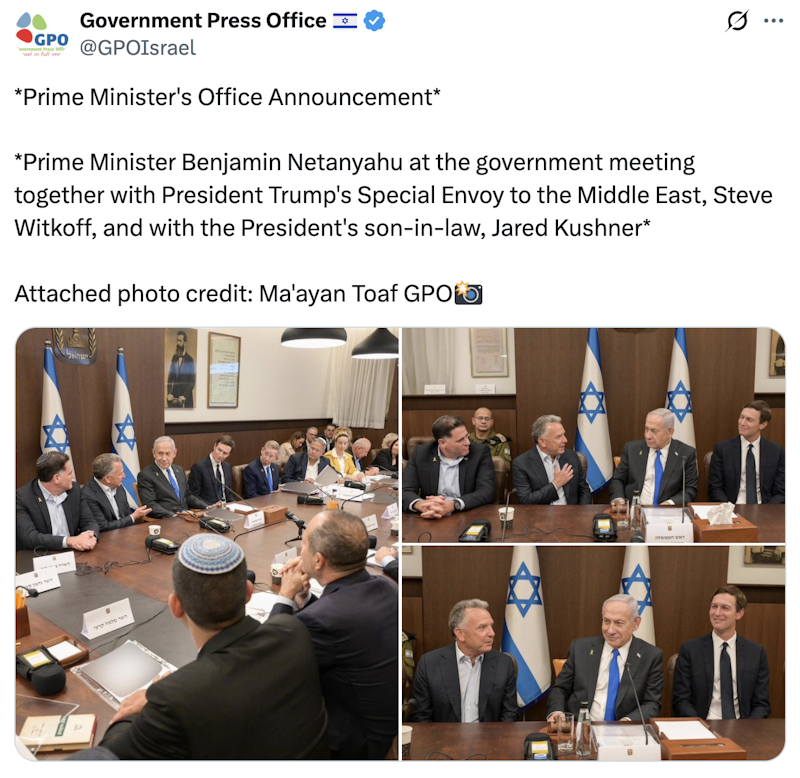Open the Government Press Office profile name
This screenshot has height=778, width=800.
tap(203, 21)
